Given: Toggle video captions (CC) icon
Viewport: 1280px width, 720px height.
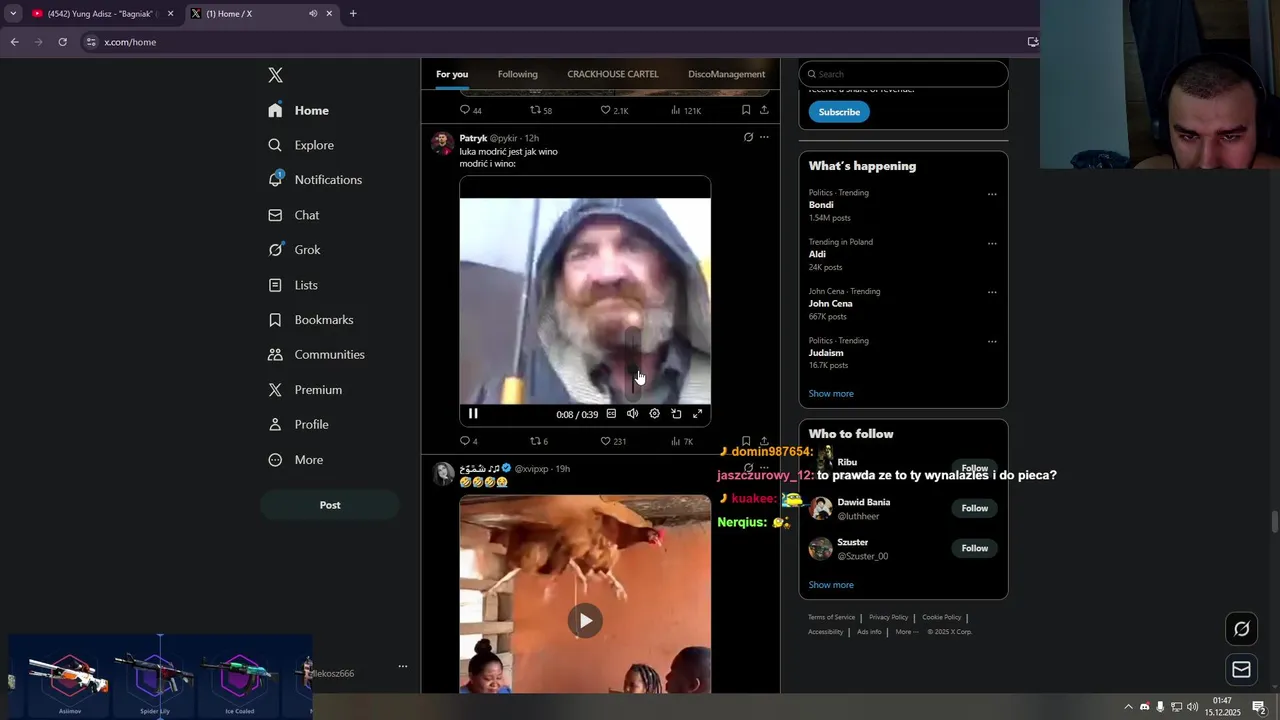Looking at the screenshot, I should 611,414.
